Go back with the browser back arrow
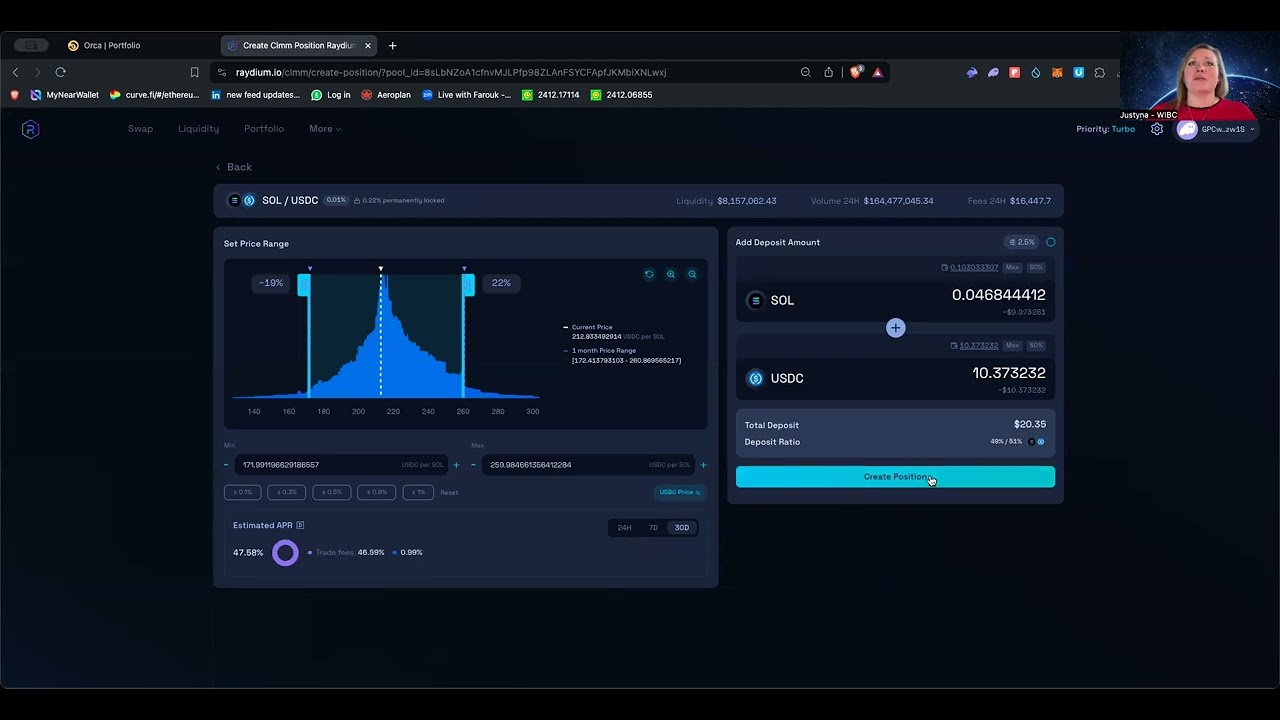Screen dimensions: 1280x720 click(x=15, y=72)
